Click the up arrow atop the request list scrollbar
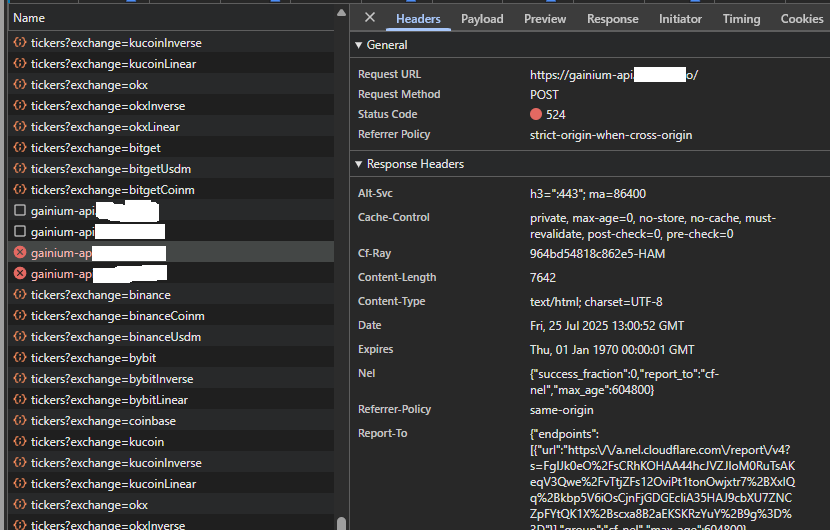The width and height of the screenshot is (830, 530). tap(341, 13)
